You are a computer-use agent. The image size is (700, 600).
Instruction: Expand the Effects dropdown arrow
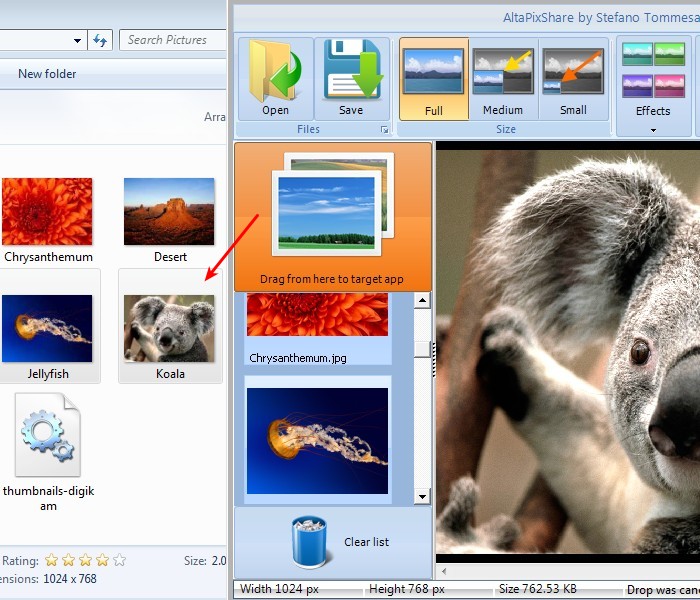pos(653,130)
